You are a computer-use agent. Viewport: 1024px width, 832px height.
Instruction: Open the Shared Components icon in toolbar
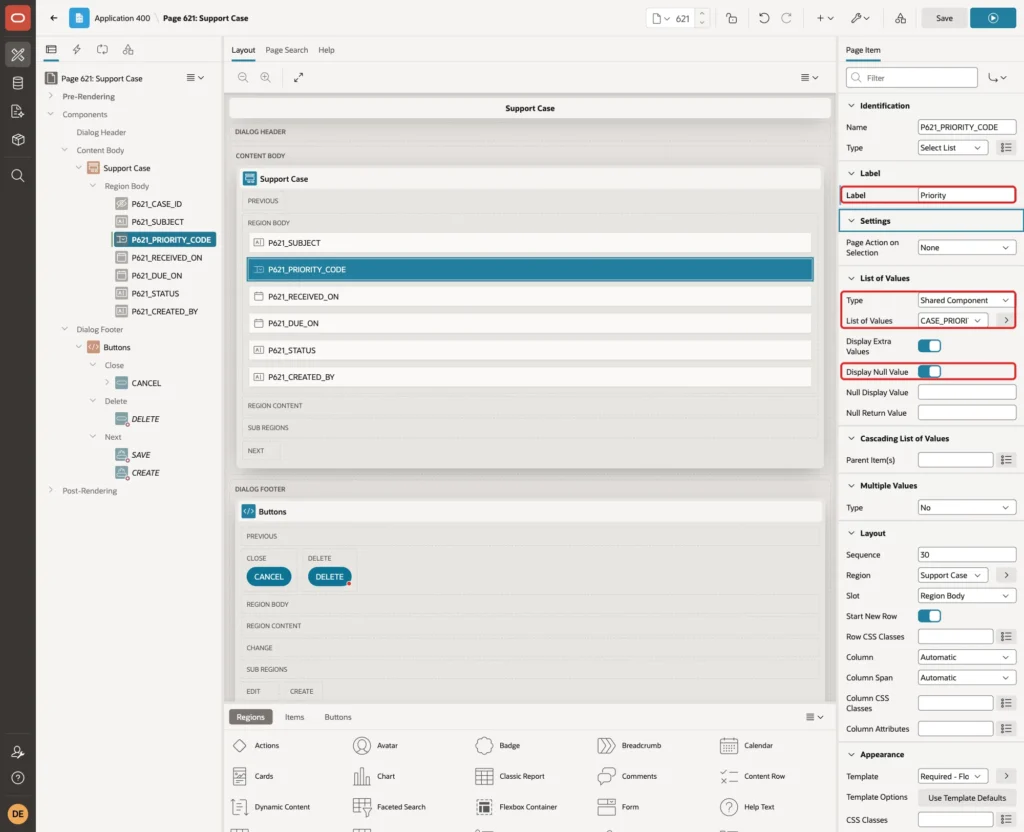click(900, 18)
